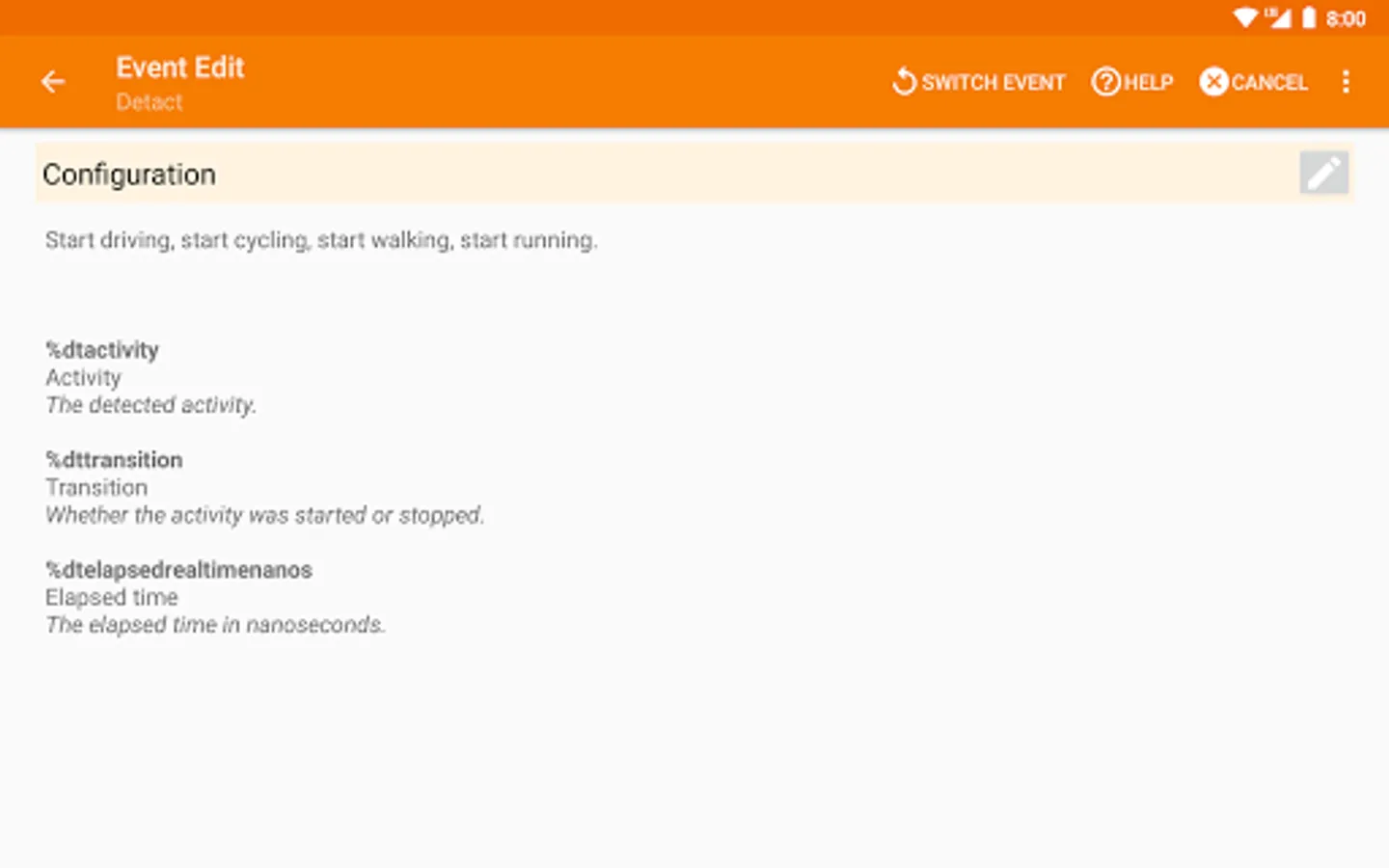
Task: Click the pencil edit configuration icon
Action: pos(1323,174)
